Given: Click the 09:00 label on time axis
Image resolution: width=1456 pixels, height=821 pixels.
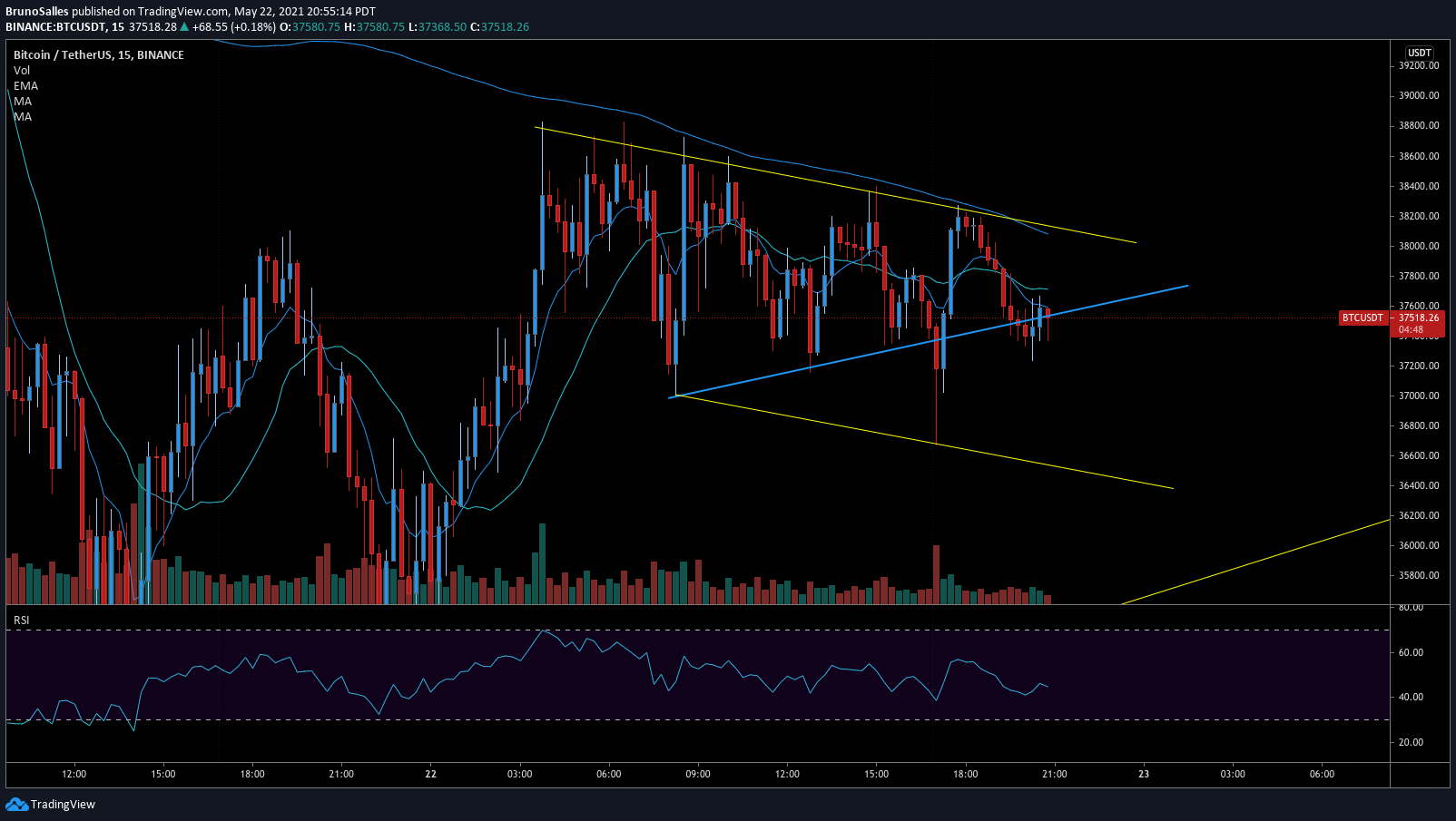Looking at the screenshot, I should [698, 774].
